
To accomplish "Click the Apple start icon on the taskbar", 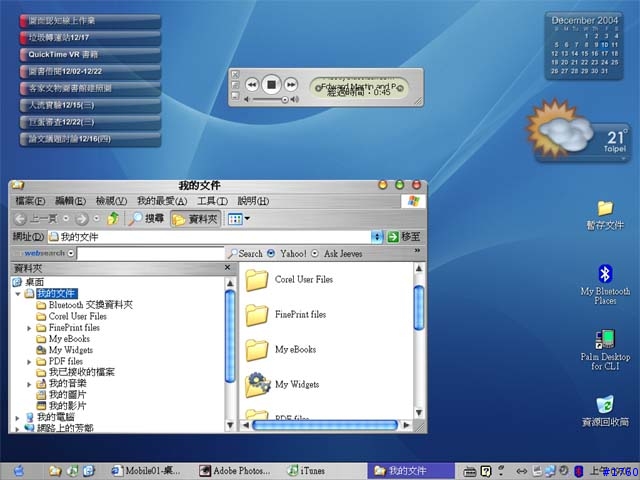I will pos(19,471).
